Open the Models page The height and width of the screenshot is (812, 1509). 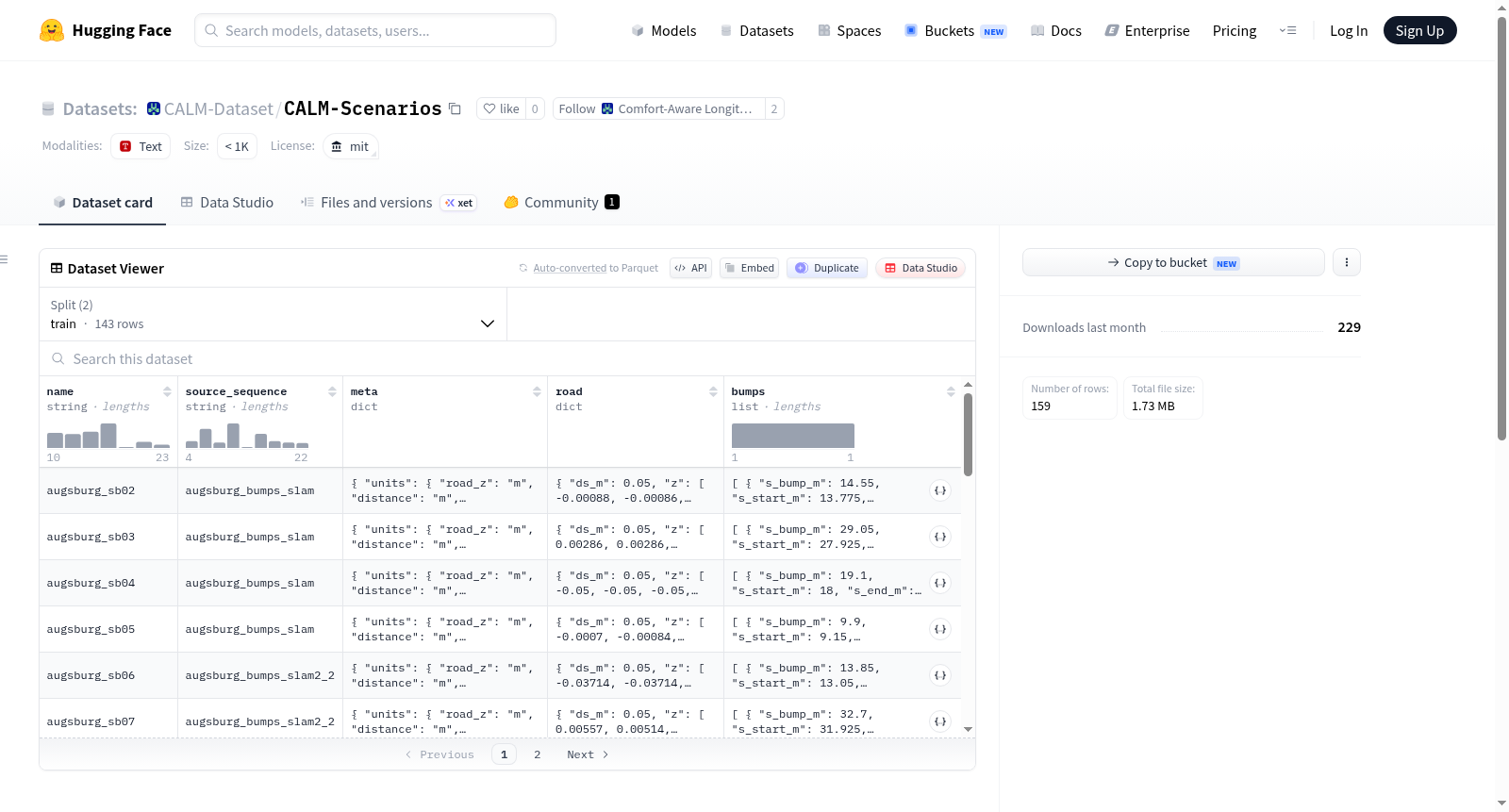coord(664,31)
